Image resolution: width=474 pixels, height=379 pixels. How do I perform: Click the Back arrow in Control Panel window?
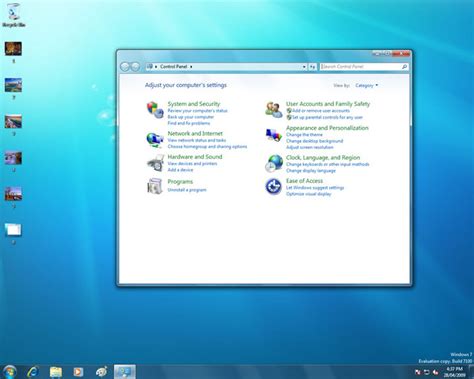(125, 67)
